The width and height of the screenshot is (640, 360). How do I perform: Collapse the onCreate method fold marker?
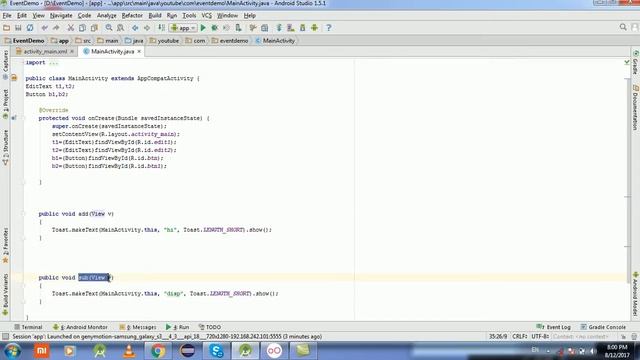pos(23,118)
